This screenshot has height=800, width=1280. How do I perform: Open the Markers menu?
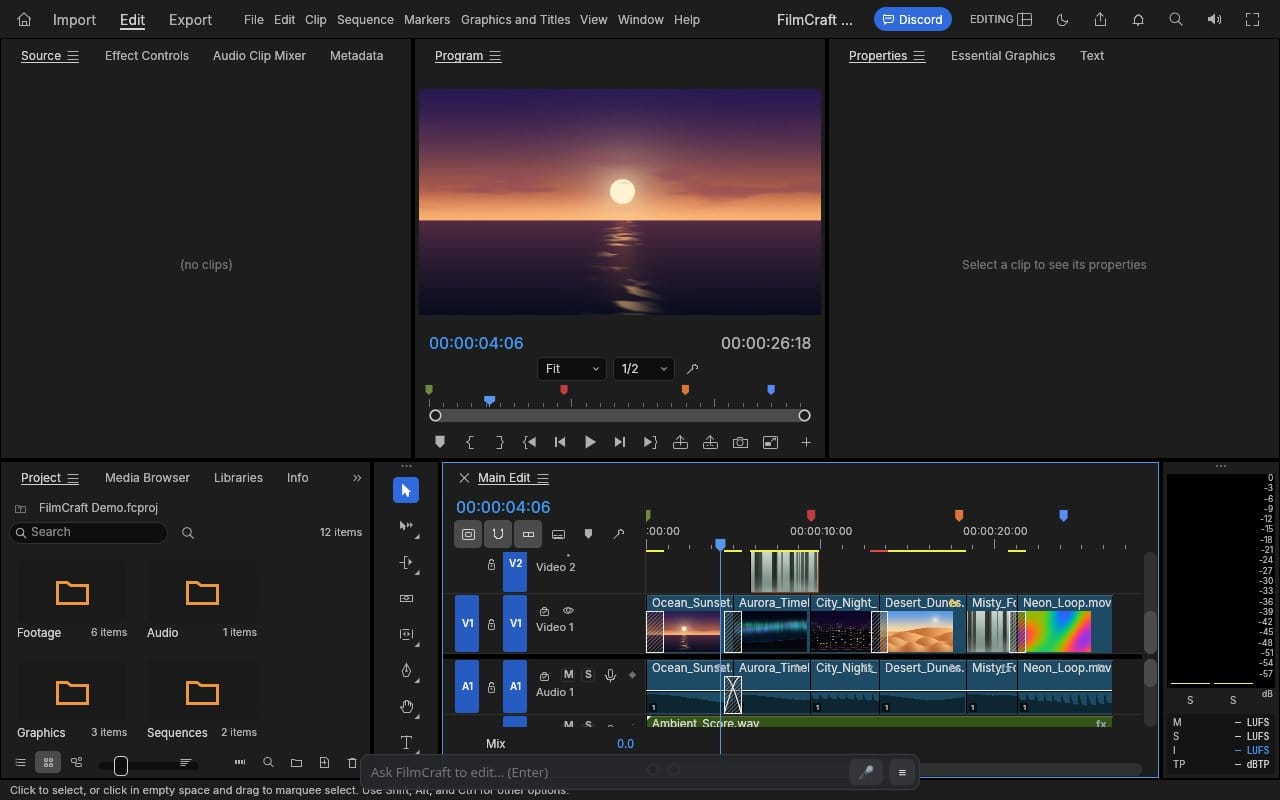427,19
